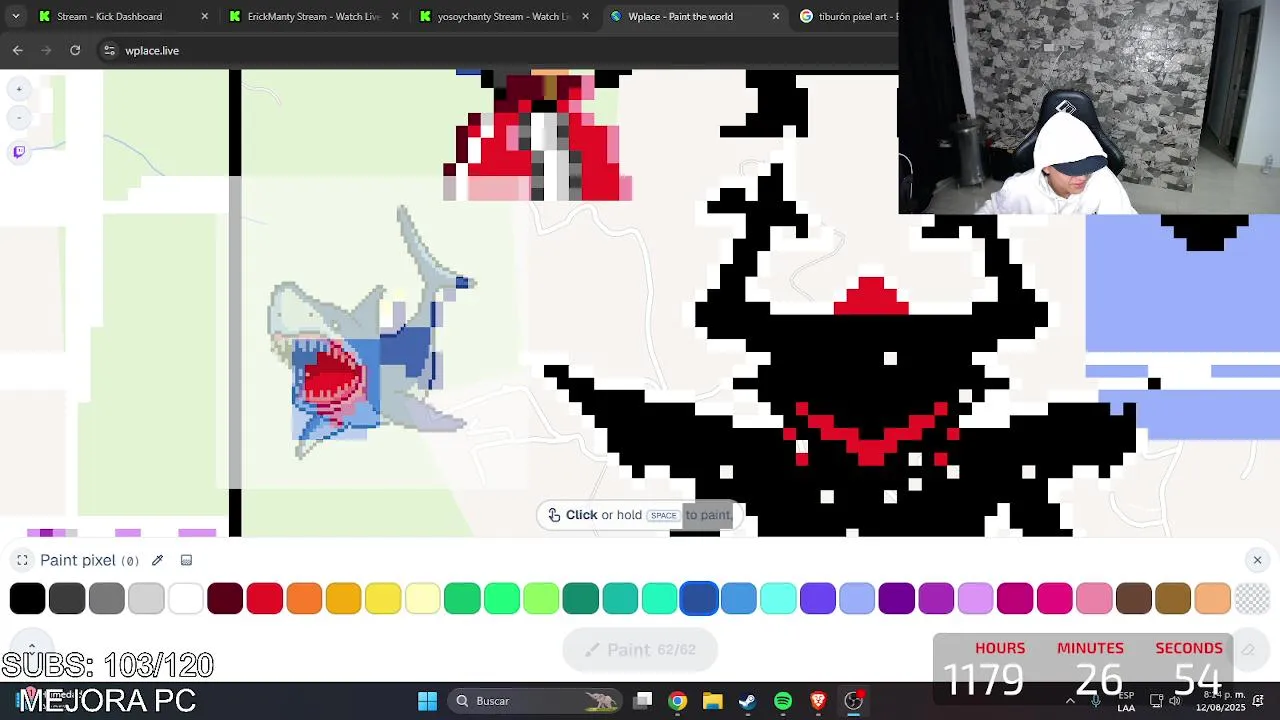Pick the orange color swatch
The image size is (1280, 720).
[304, 598]
